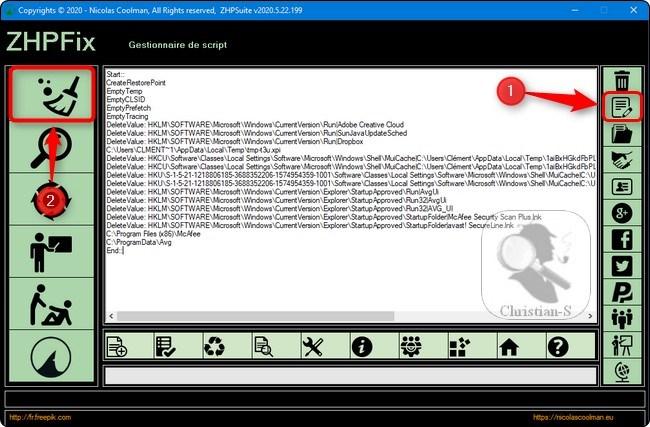Click the 'C:\Program Files (x86)\McAfee' line
This screenshot has width=650, height=427.
click(153, 234)
